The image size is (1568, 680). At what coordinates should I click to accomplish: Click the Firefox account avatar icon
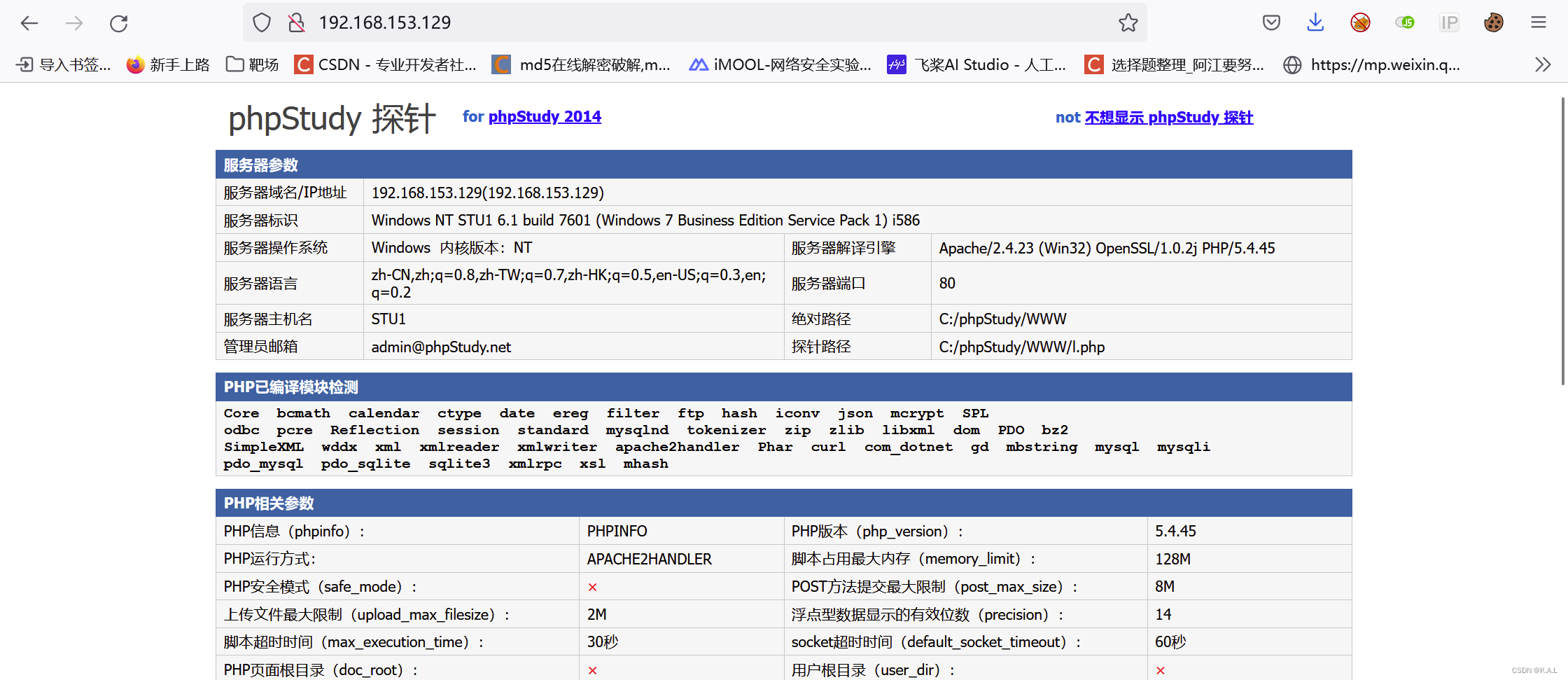[1493, 22]
